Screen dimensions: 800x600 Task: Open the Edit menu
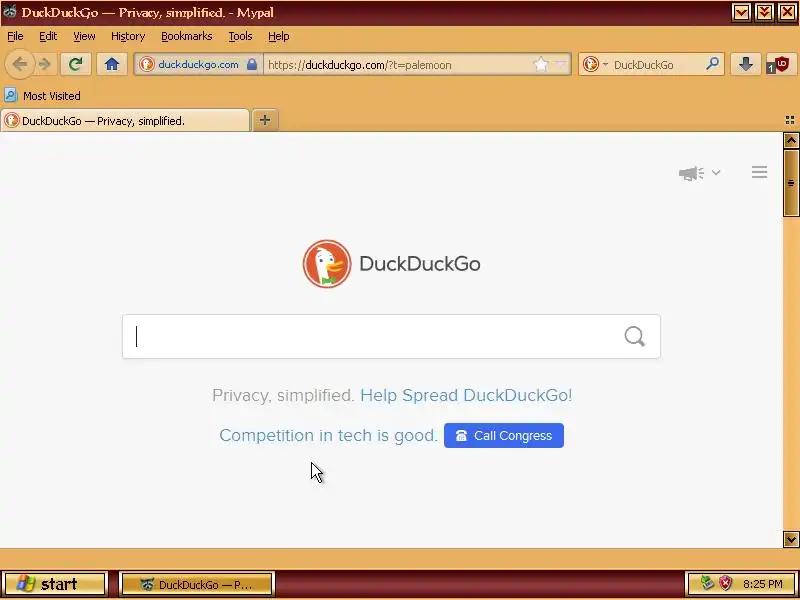click(x=48, y=36)
